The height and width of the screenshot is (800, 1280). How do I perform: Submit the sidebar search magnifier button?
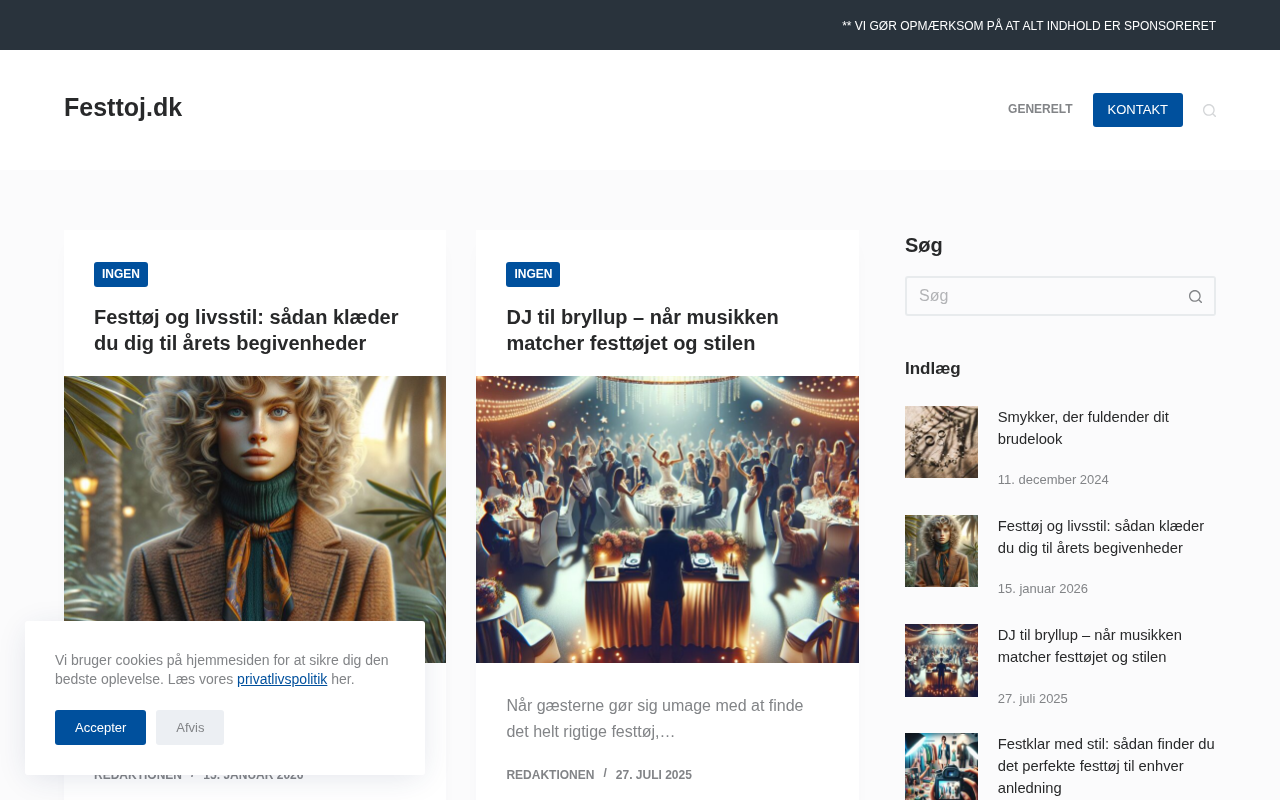click(1195, 296)
